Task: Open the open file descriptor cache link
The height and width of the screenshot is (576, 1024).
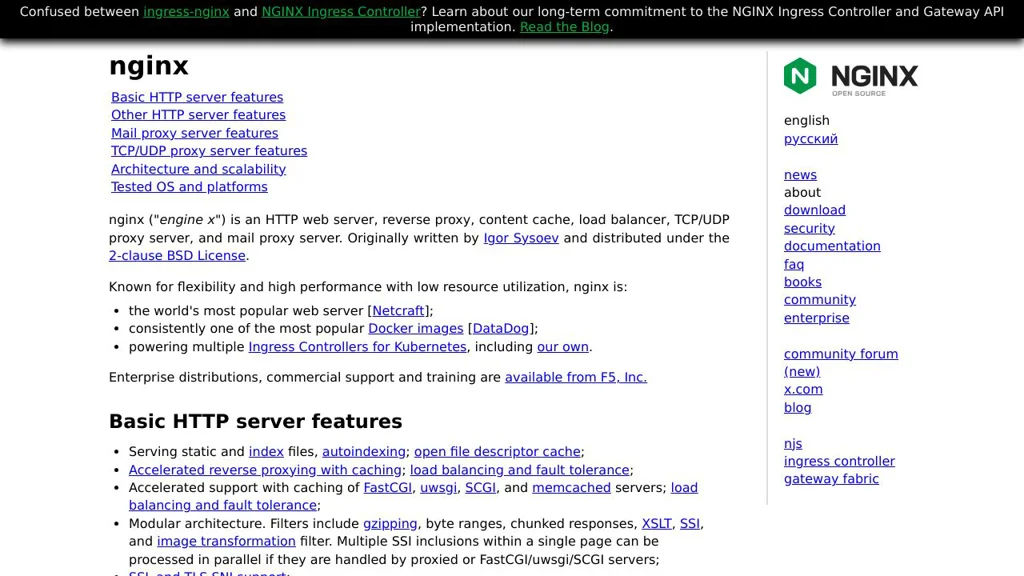Action: pos(497,451)
